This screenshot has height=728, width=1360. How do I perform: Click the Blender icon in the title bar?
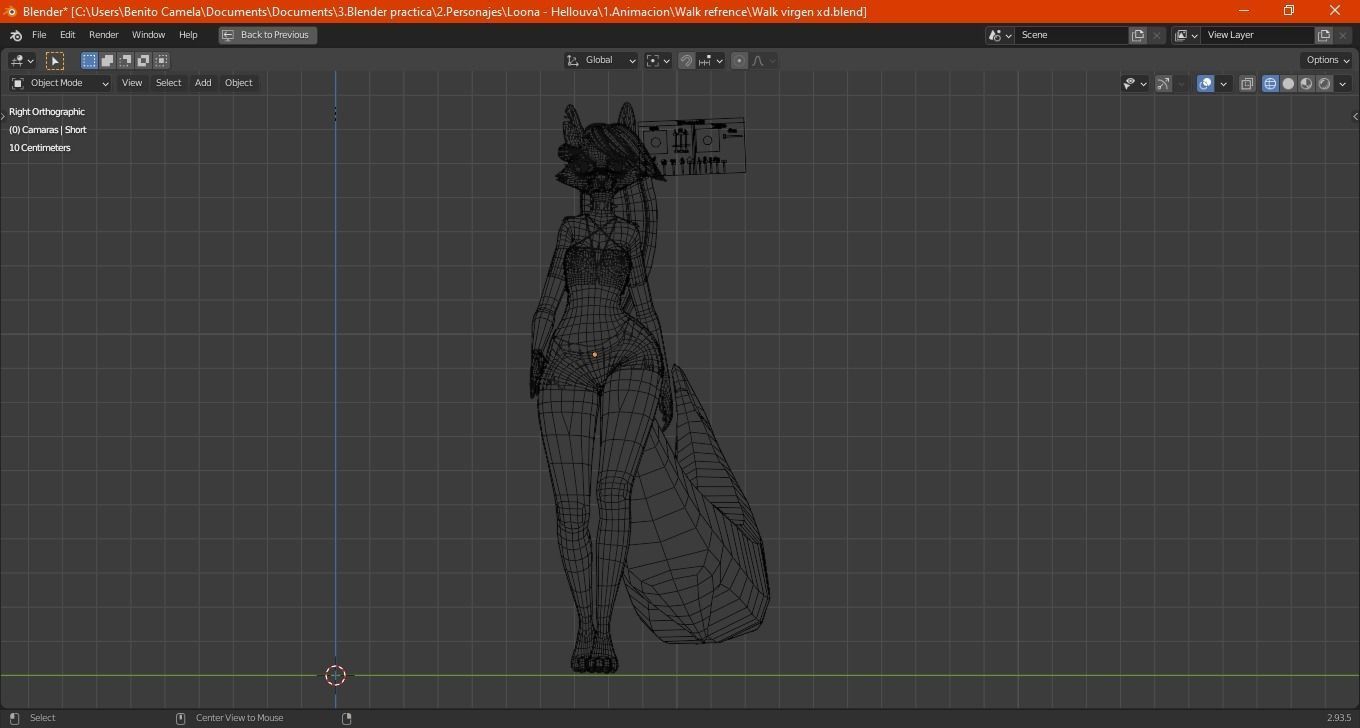coord(10,11)
